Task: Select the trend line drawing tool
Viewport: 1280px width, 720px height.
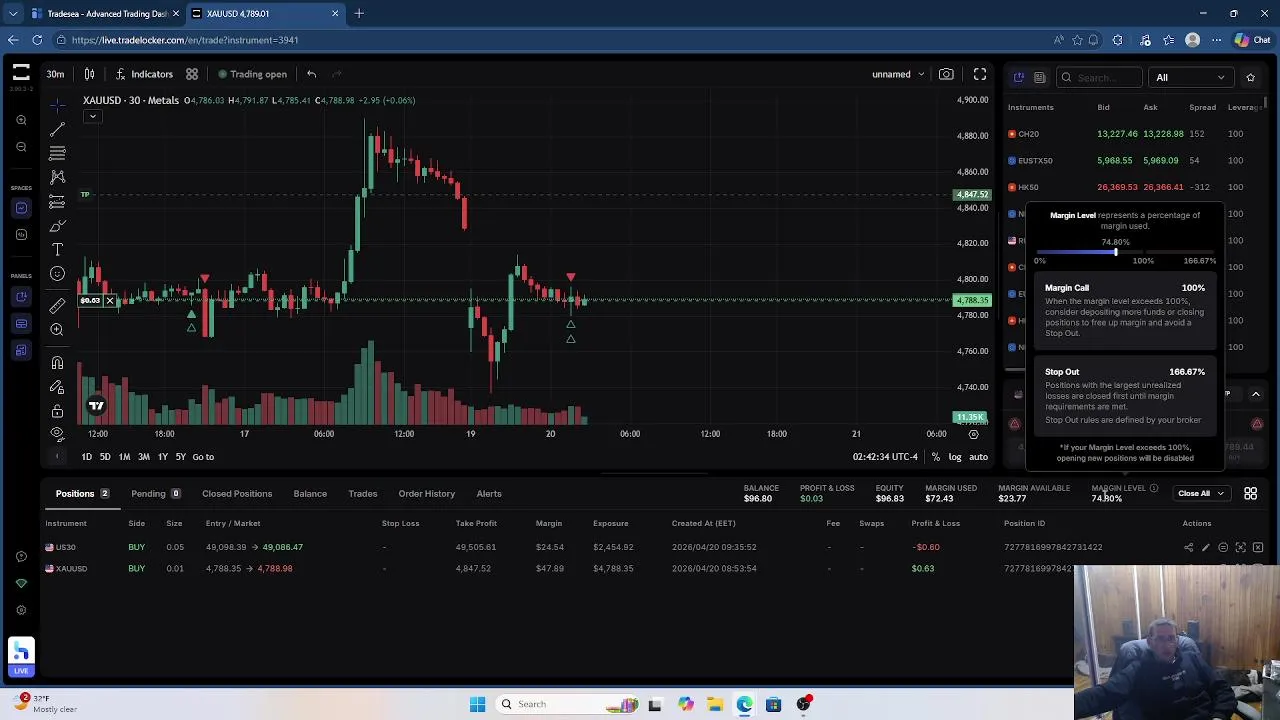Action: tap(57, 129)
